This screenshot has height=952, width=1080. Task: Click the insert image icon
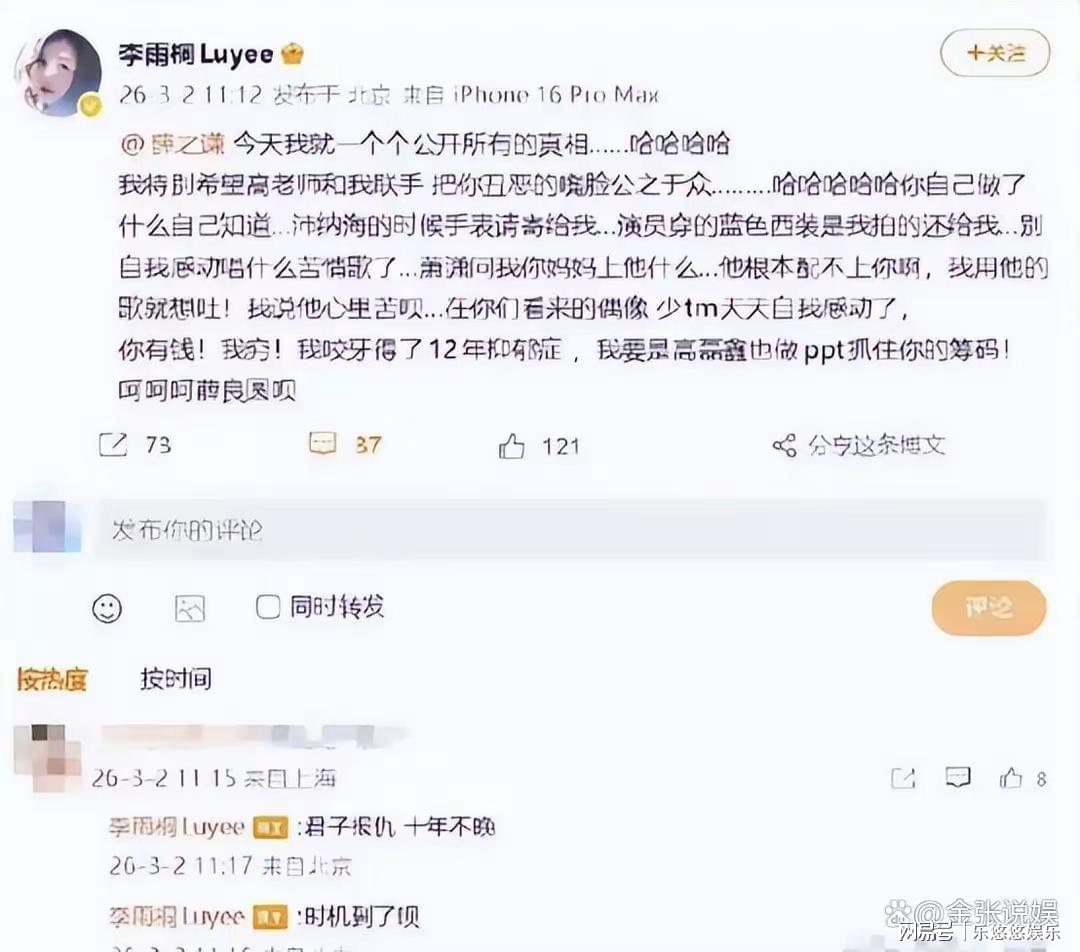tap(189, 608)
